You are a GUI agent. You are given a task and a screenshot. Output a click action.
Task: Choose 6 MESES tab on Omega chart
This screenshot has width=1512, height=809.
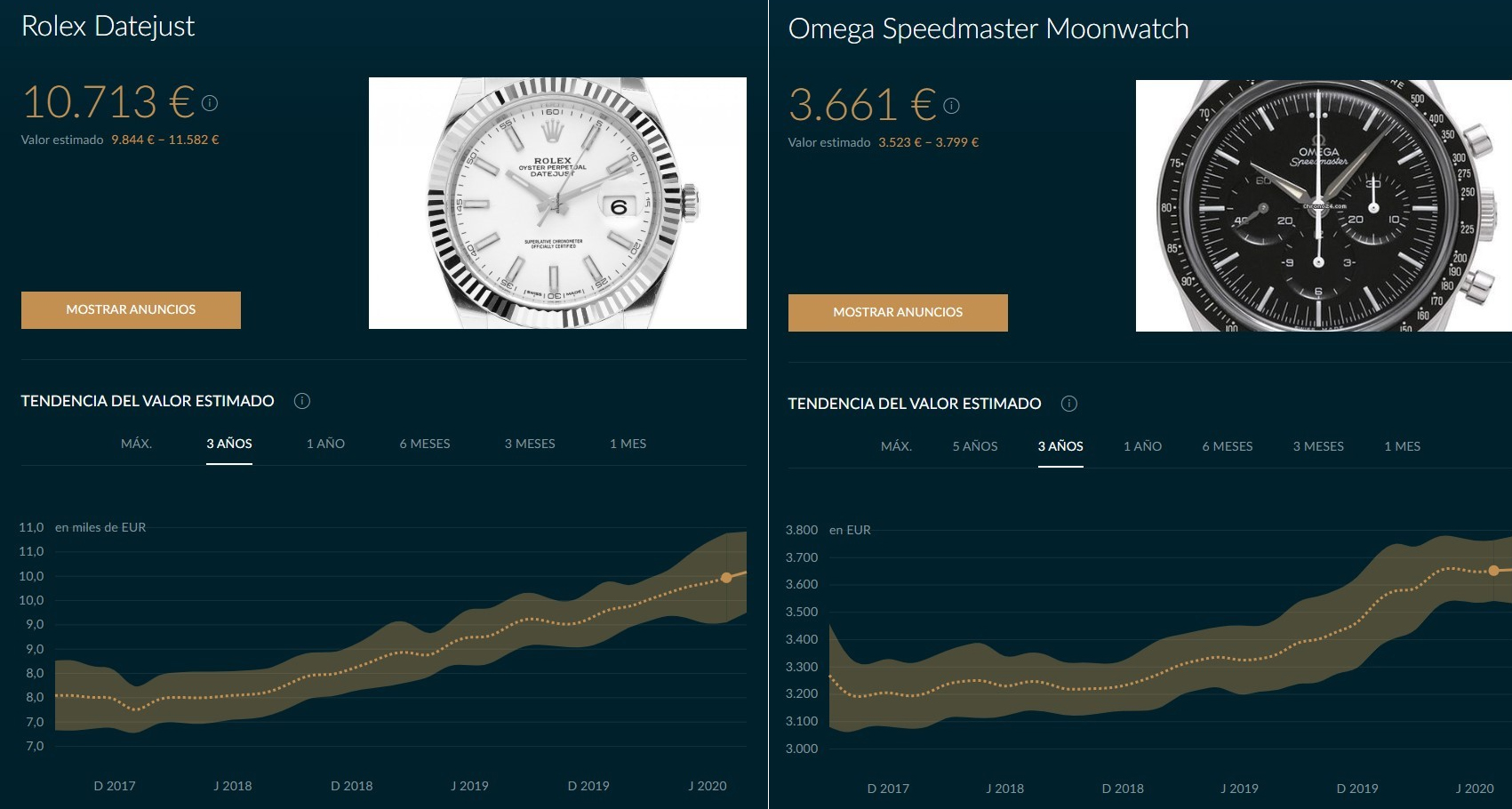(1228, 446)
